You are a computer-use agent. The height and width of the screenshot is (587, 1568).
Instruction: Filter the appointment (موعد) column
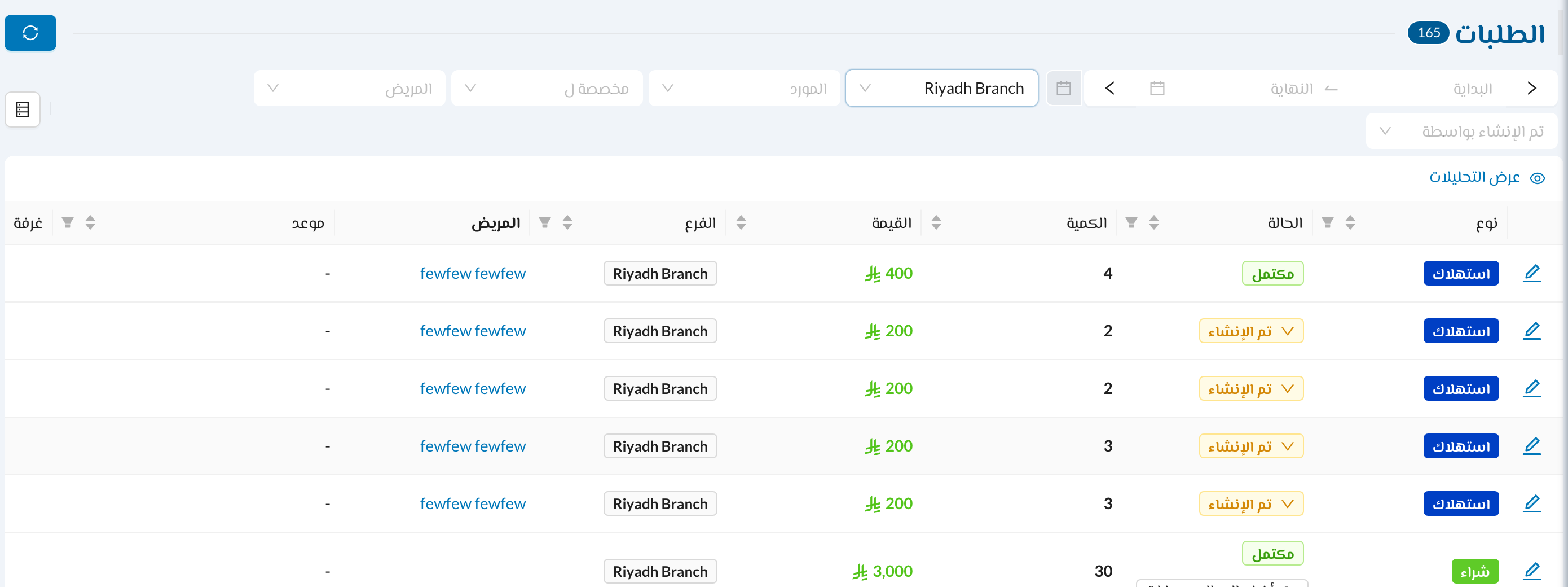[x=68, y=223]
